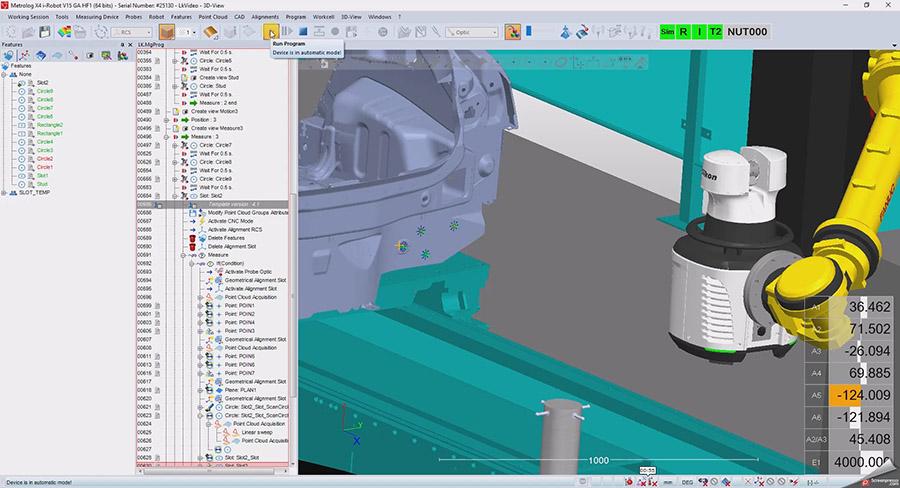Click the Run Program toolbar icon
Screen dimensions: 900x488
pyautogui.click(x=271, y=32)
